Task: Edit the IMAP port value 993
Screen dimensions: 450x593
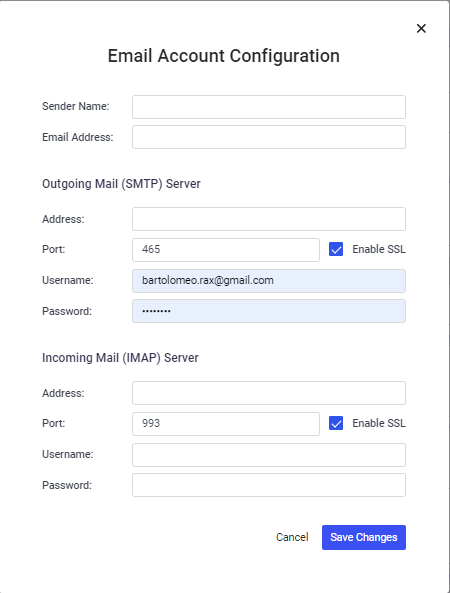Action: [226, 424]
